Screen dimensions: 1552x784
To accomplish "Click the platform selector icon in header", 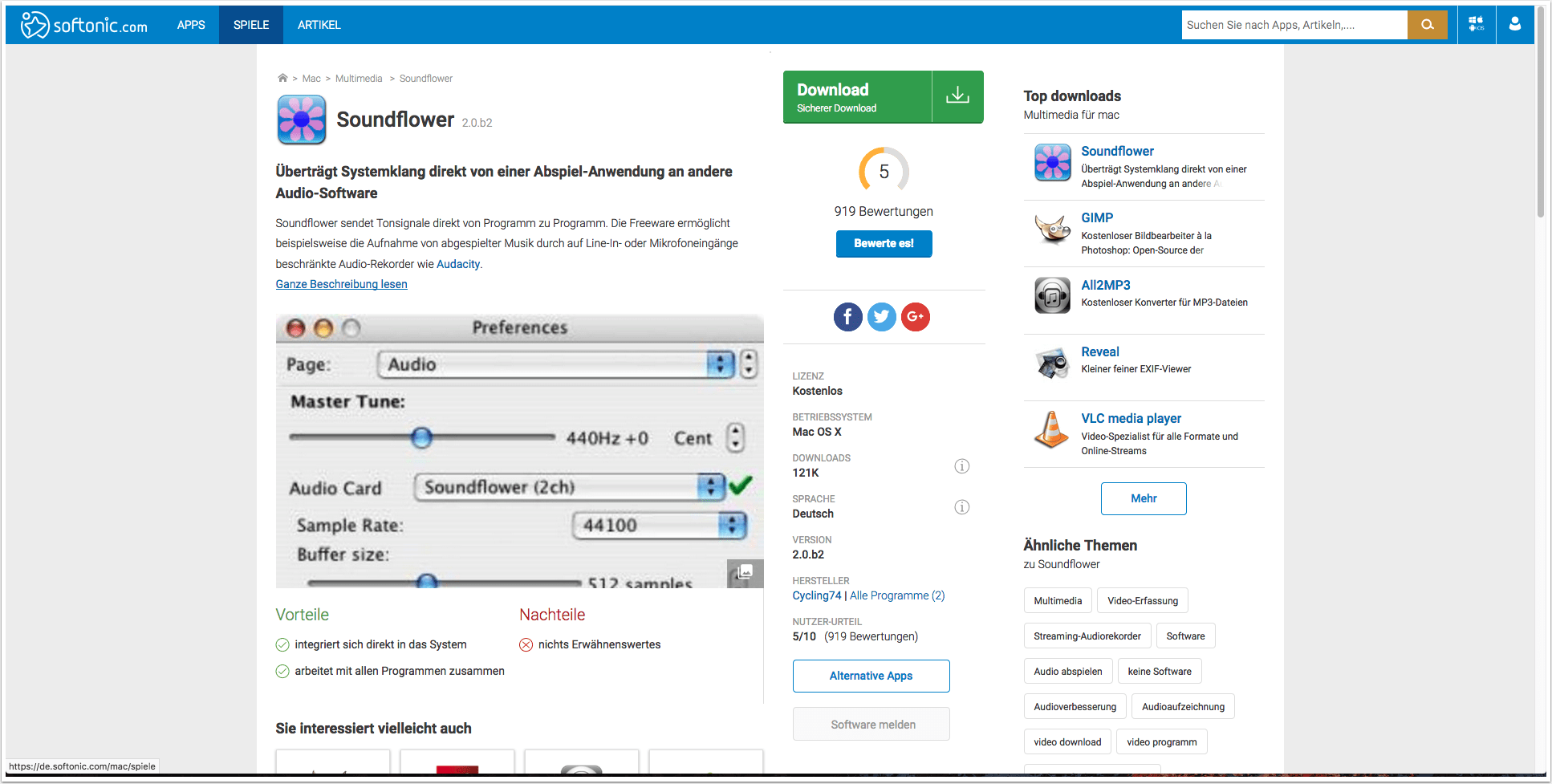I will tap(1476, 25).
